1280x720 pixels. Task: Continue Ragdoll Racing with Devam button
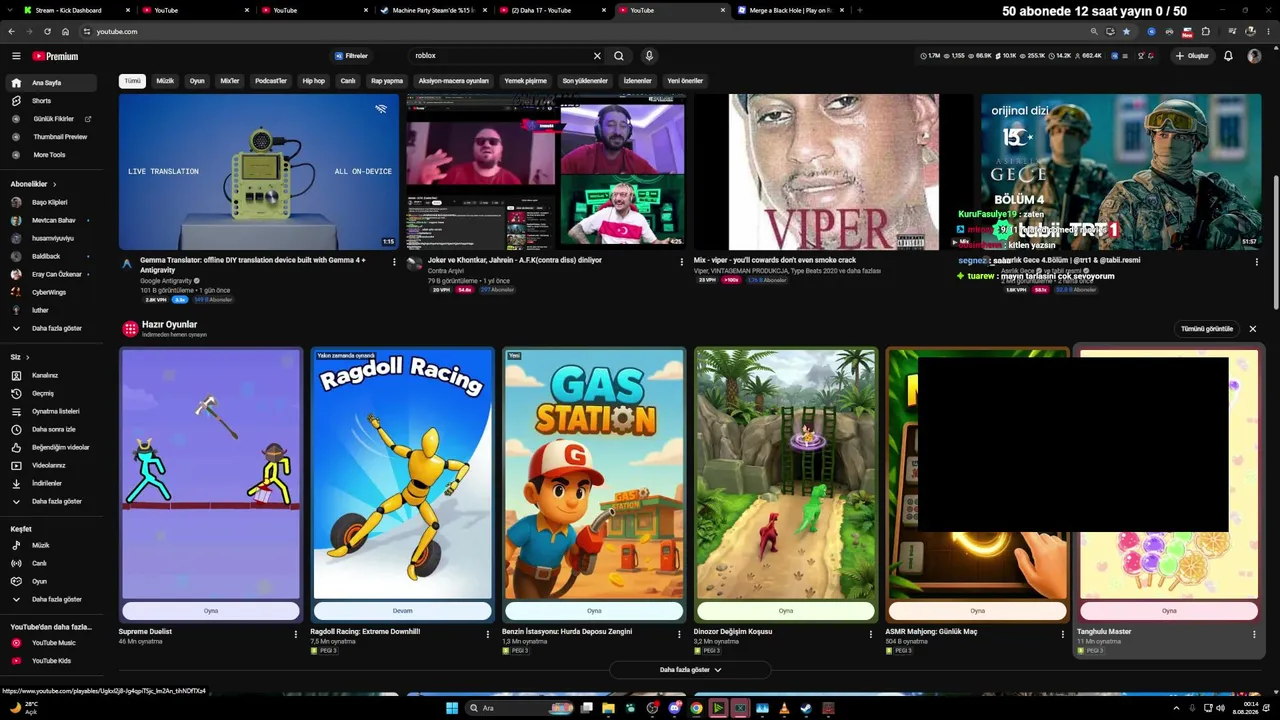[402, 611]
